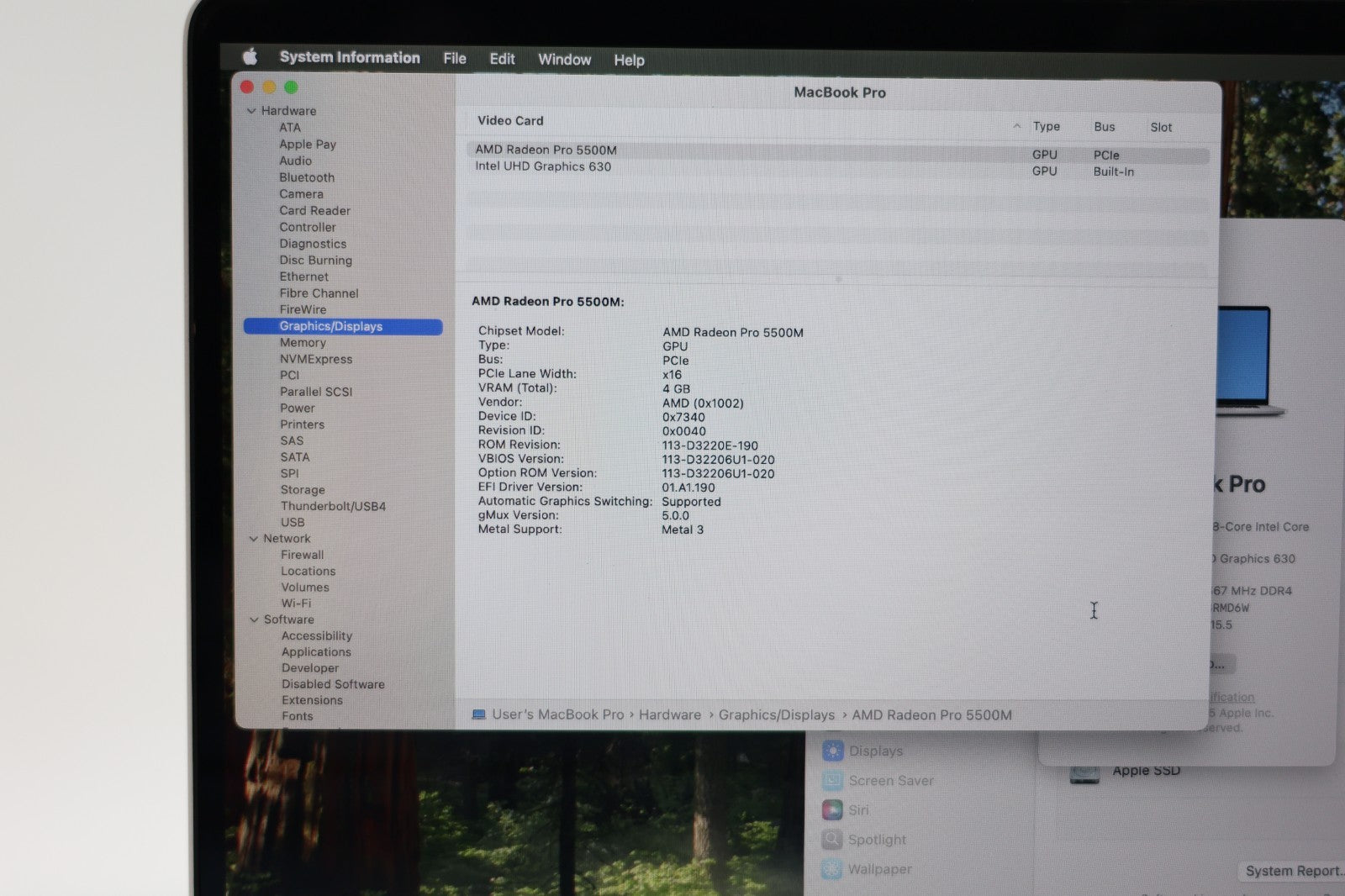
Task: Select Controller in the sidebar
Action: pyautogui.click(x=308, y=227)
